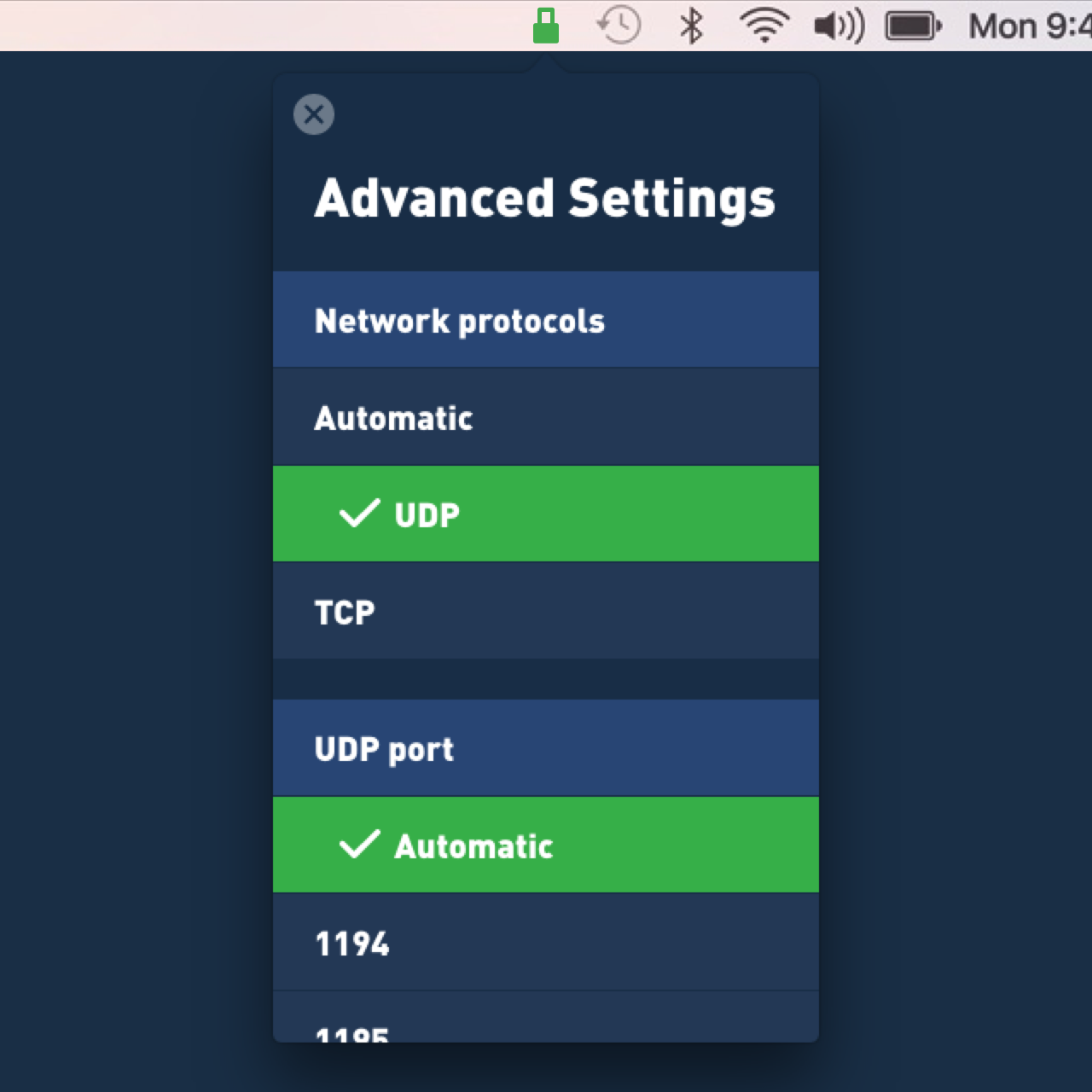Click the highlighted Automatic option
This screenshot has width=1092, height=1092.
tap(545, 845)
